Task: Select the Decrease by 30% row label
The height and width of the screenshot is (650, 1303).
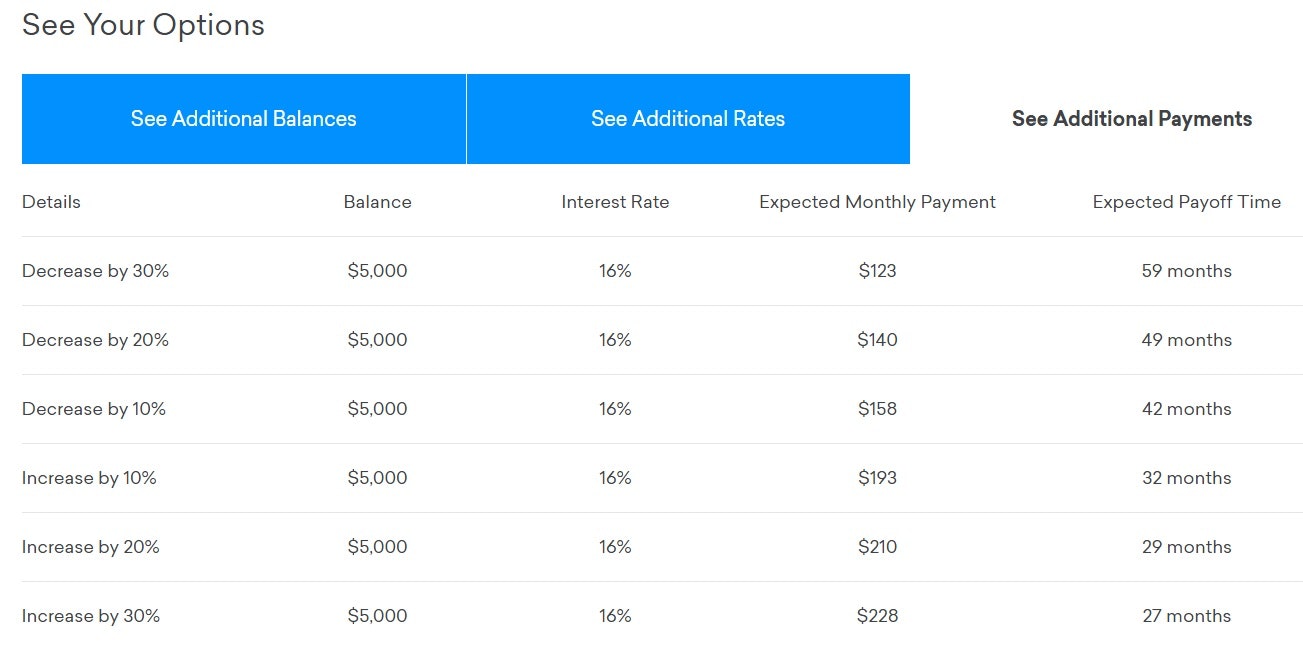Action: coord(95,271)
